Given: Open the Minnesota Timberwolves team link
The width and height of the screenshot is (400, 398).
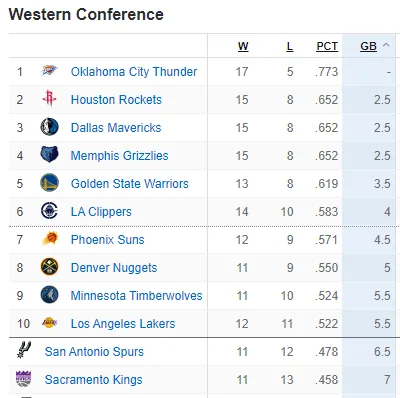Looking at the screenshot, I should tap(136, 296).
